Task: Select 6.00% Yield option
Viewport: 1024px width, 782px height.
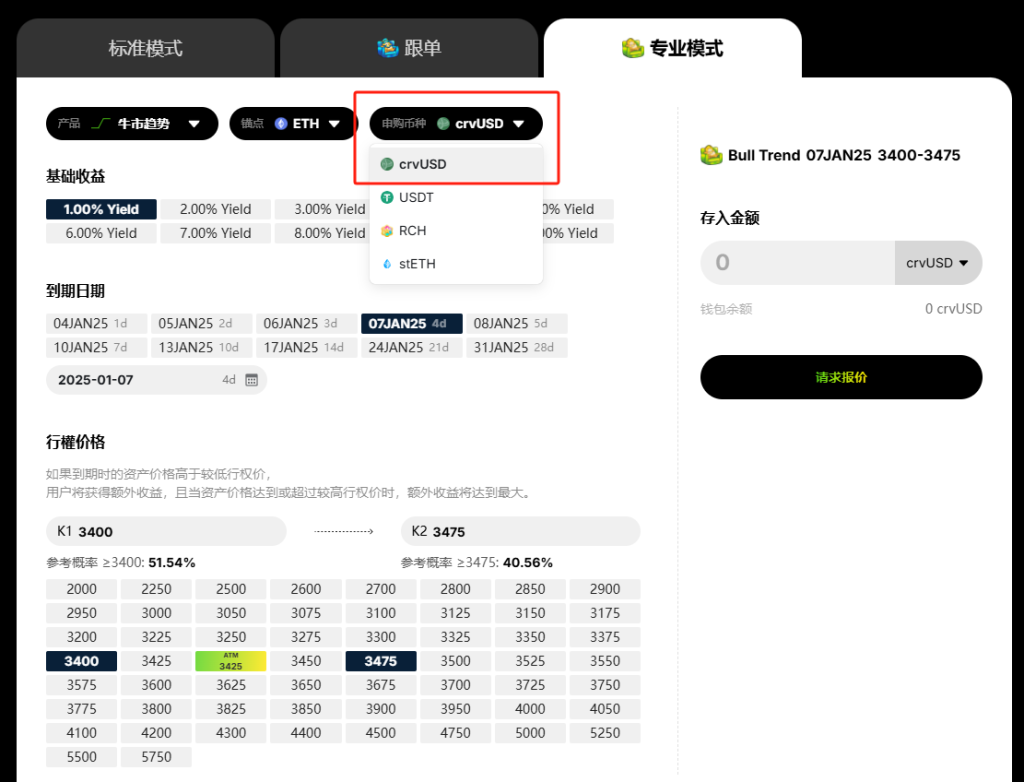Action: tap(101, 233)
